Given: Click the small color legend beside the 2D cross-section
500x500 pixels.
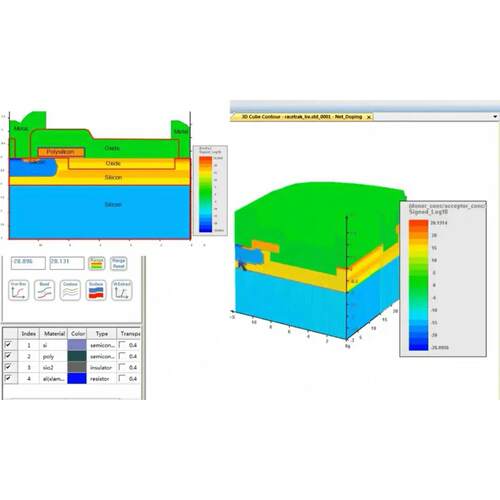Looking at the screenshot, I should (210, 190).
